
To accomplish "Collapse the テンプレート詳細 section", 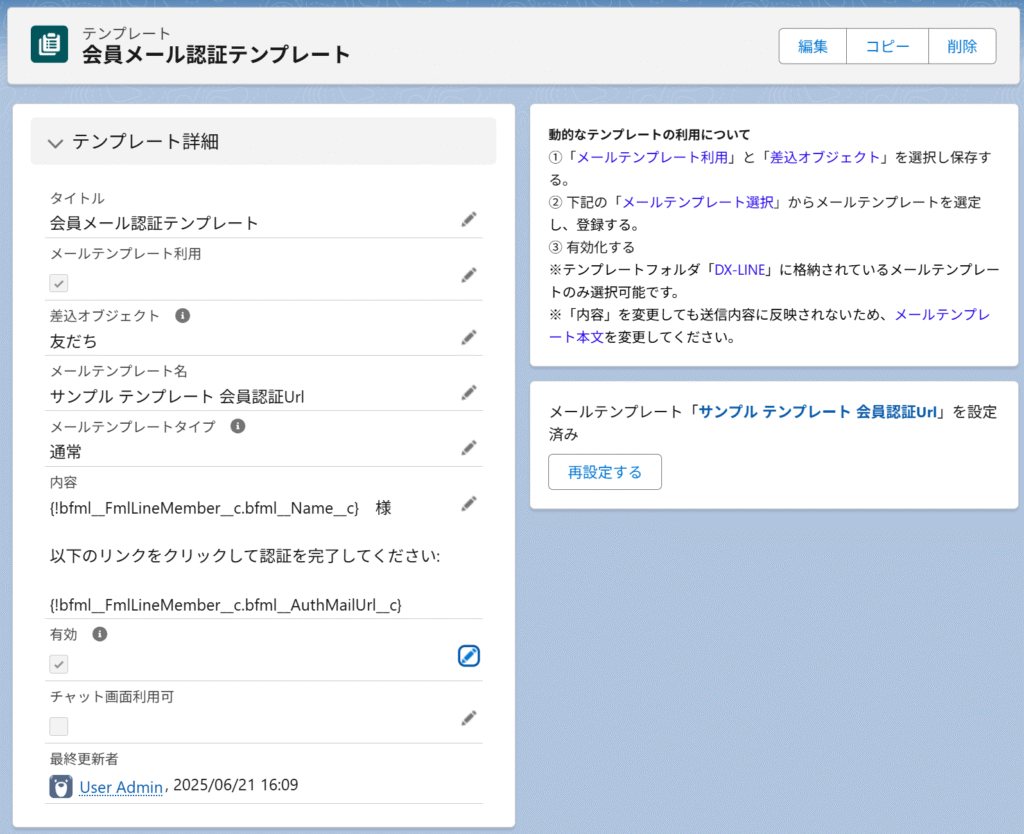I will click(56, 143).
